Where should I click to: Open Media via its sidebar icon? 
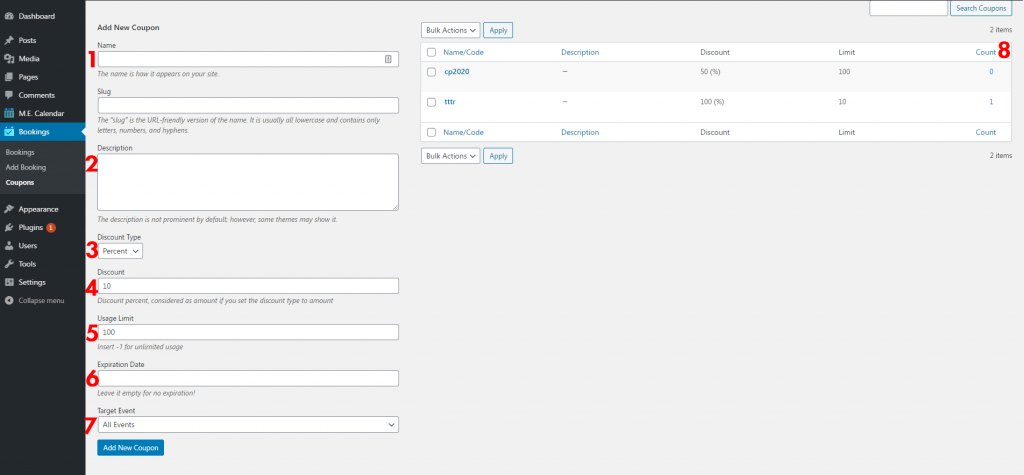pyautogui.click(x=9, y=59)
